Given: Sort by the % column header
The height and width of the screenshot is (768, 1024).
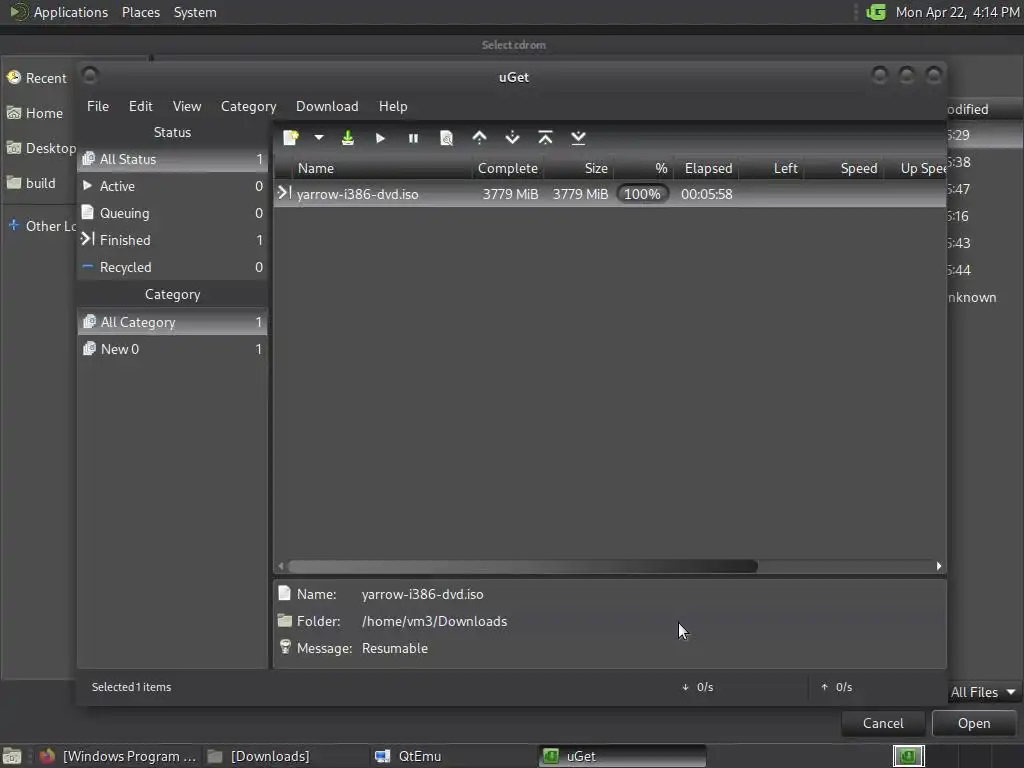Looking at the screenshot, I should click(x=644, y=168).
